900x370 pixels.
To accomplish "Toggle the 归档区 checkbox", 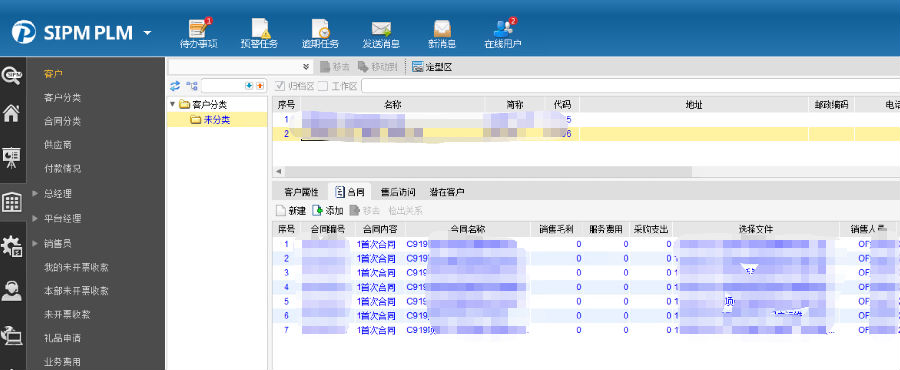I will point(280,86).
